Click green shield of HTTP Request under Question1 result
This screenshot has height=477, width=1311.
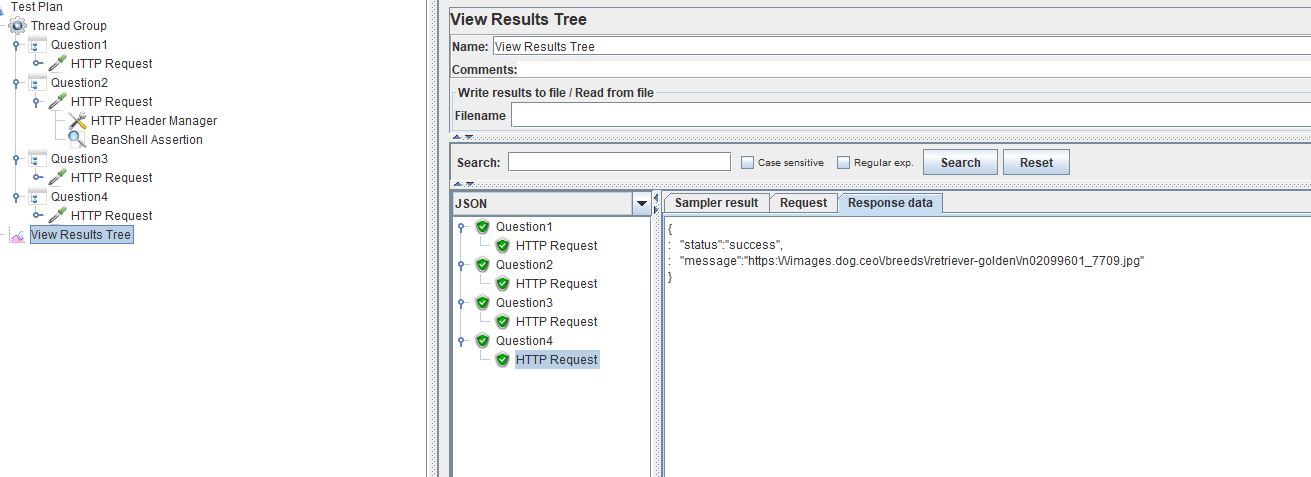pos(502,246)
